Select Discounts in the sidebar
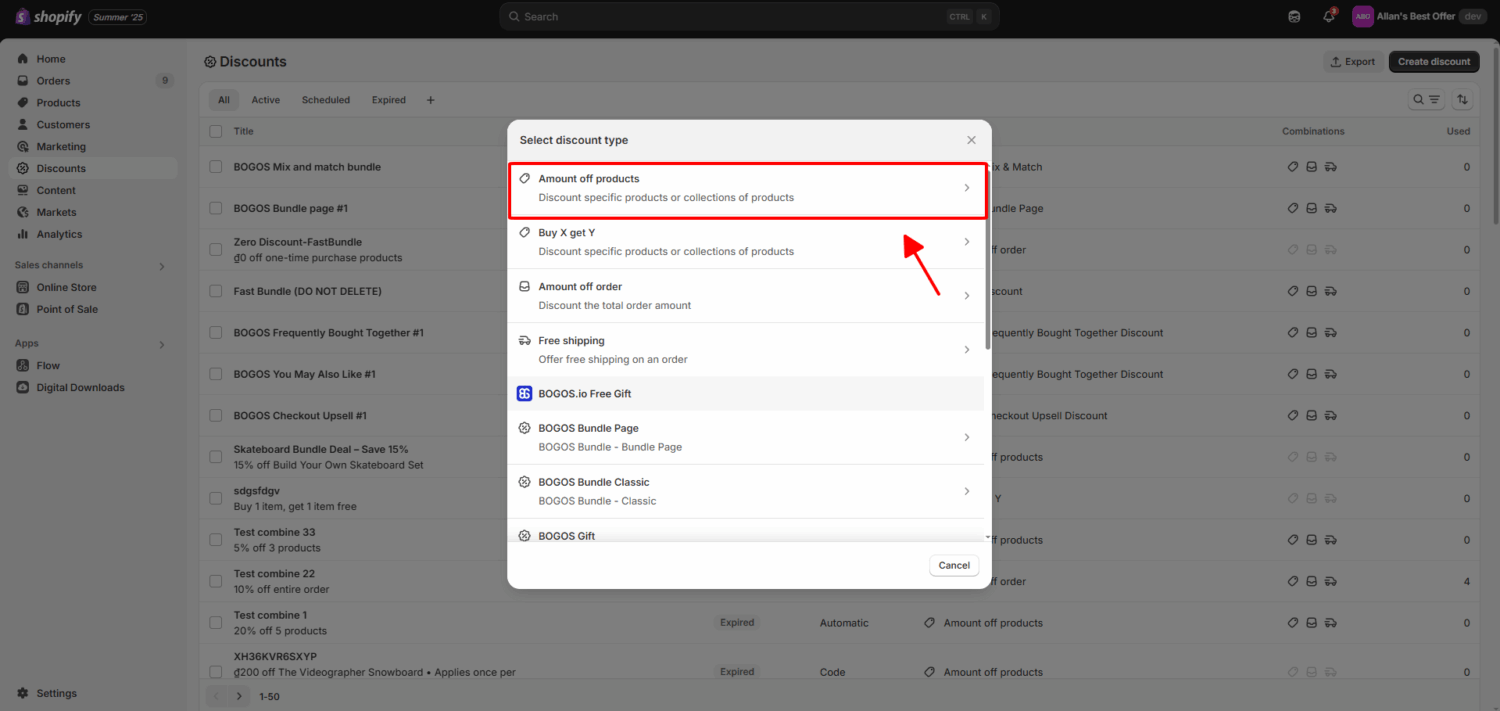 pos(93,168)
